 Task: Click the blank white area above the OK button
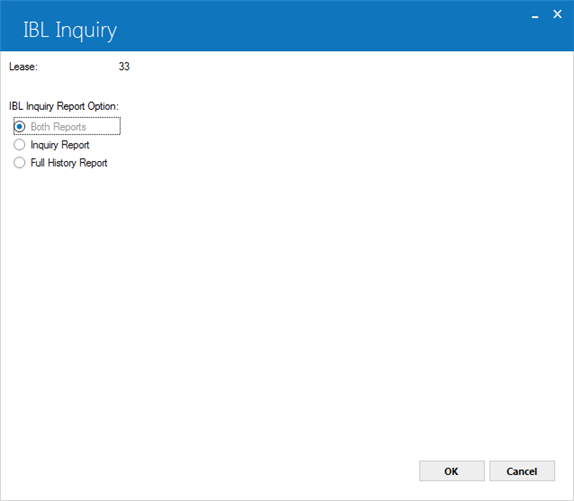pyautogui.click(x=452, y=403)
